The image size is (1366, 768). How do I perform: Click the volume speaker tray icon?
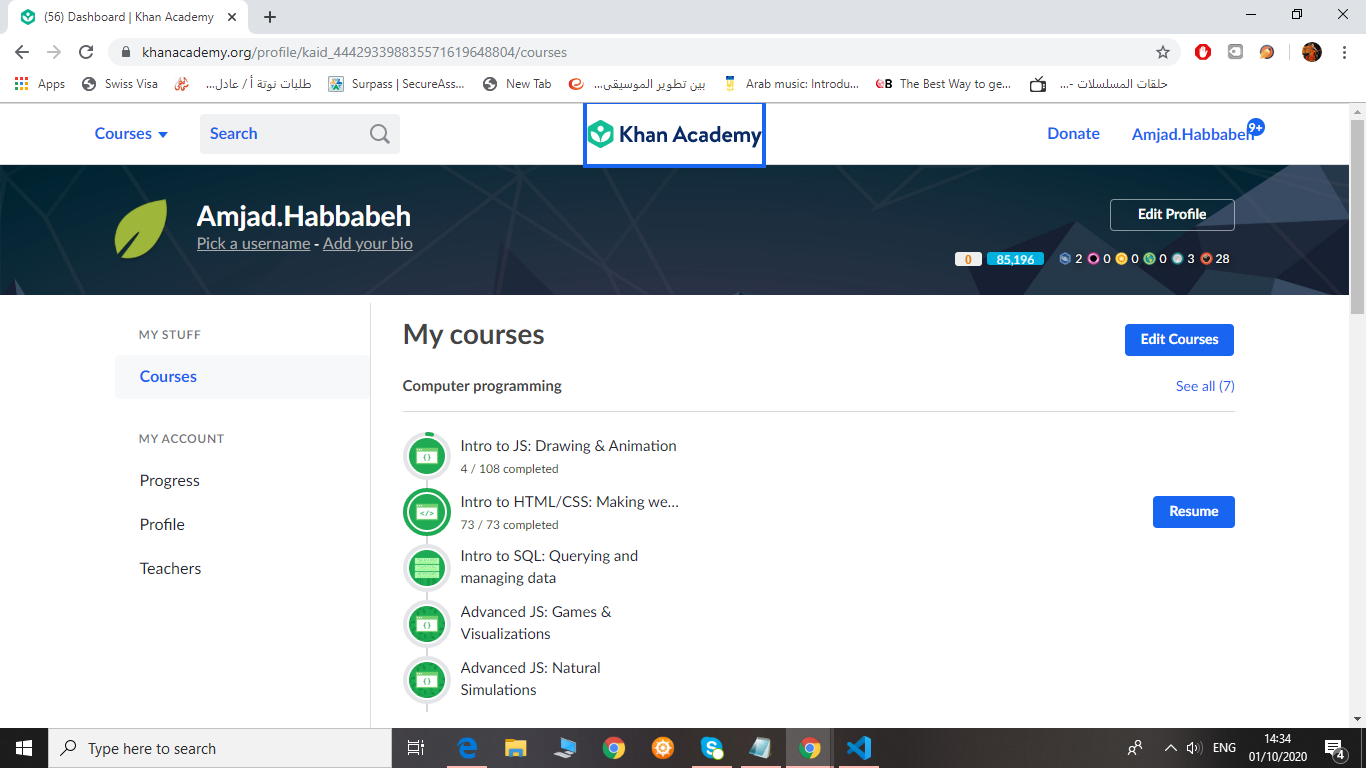pos(1193,748)
